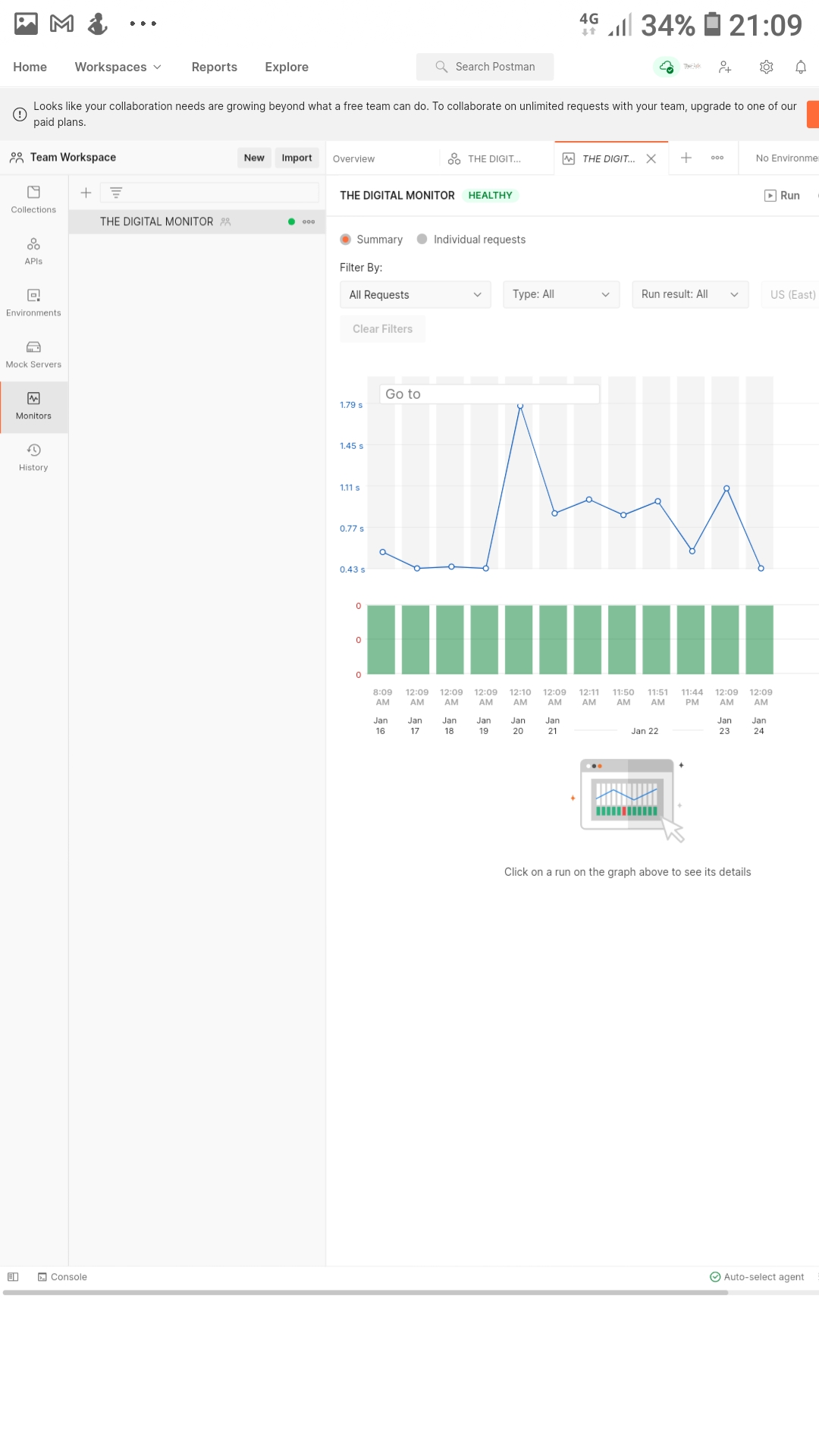Click the Auto-select agent status
Viewport: 819px width, 1456px height.
(x=757, y=1277)
